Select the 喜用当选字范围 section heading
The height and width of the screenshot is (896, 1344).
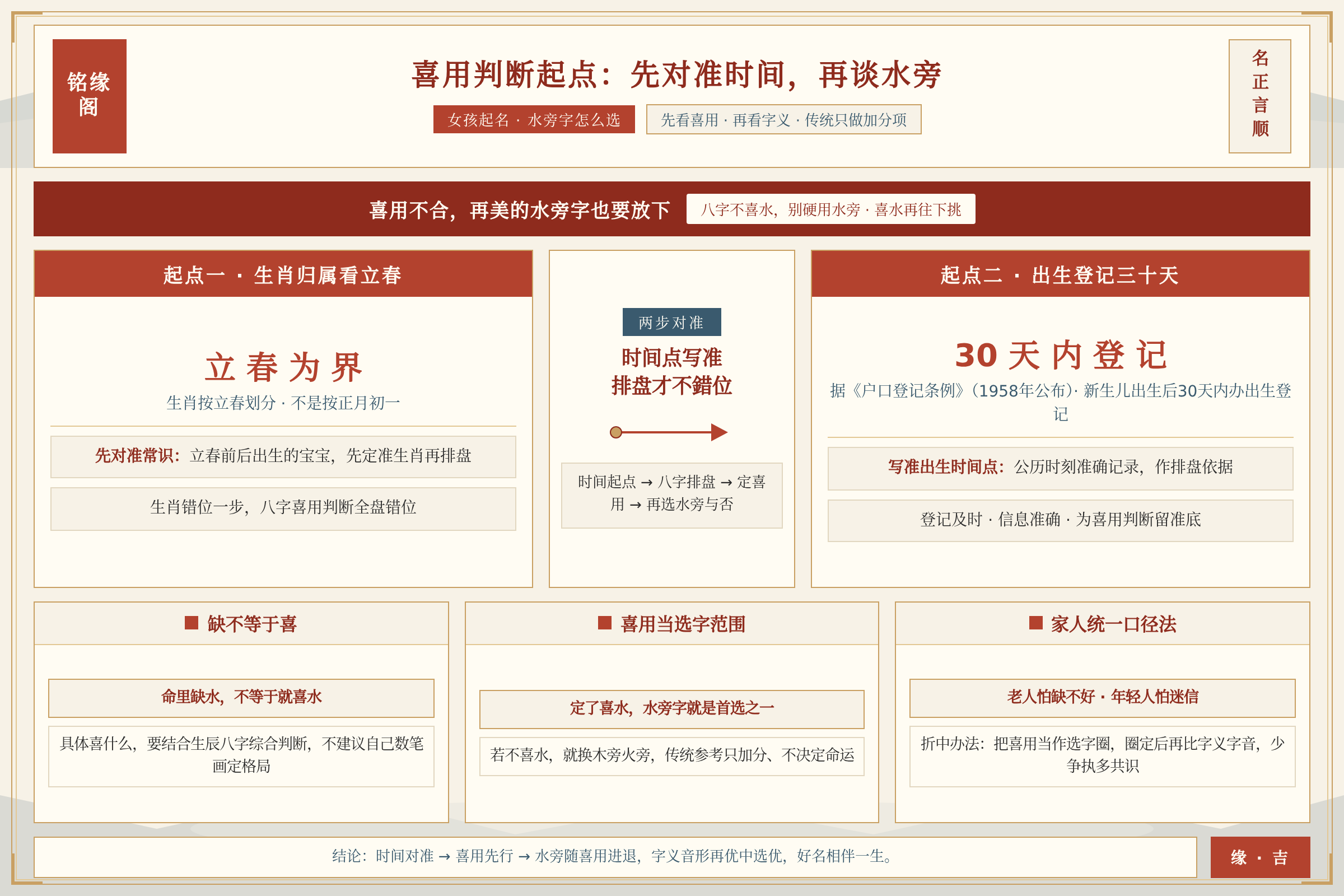coord(683,623)
